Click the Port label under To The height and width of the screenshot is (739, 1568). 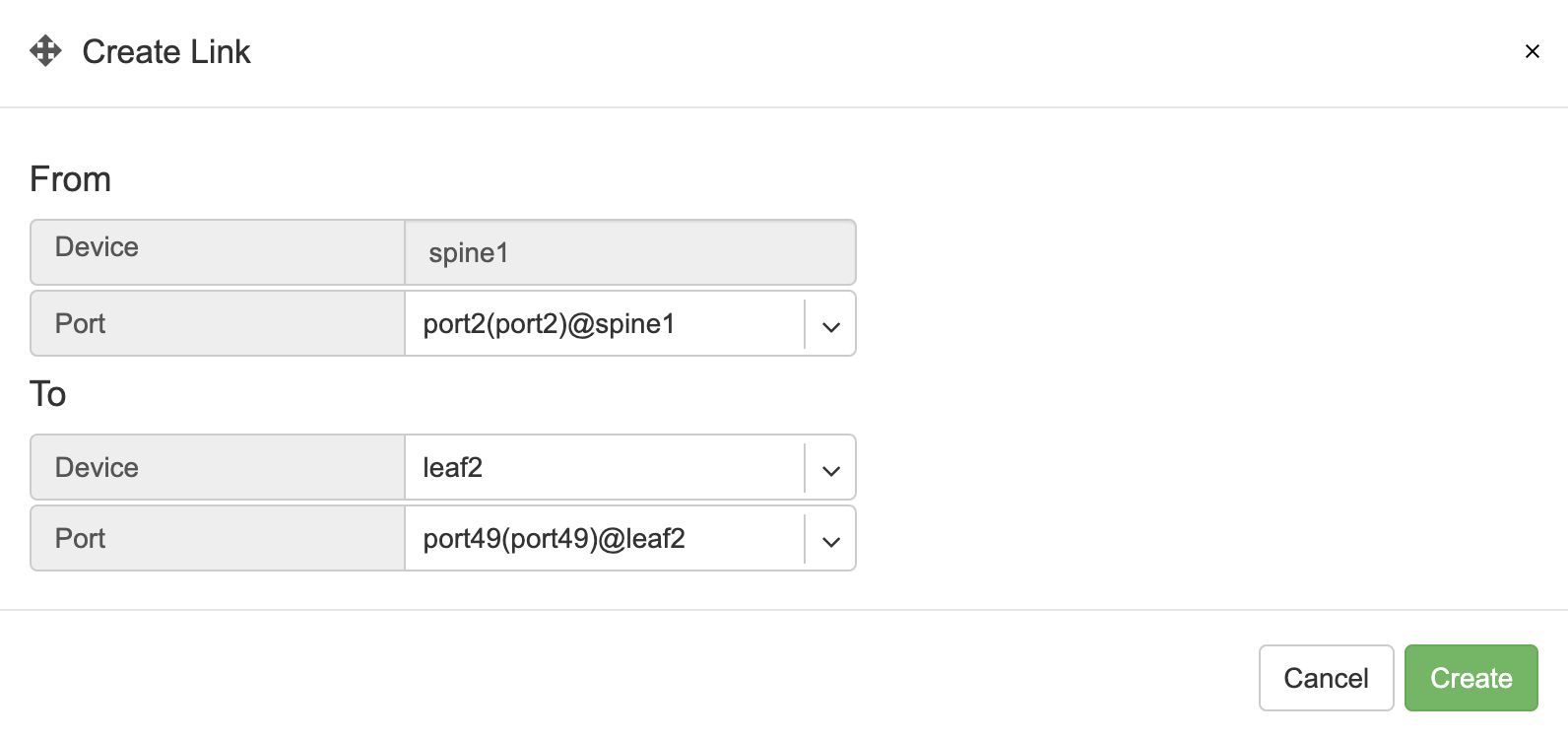coord(80,539)
